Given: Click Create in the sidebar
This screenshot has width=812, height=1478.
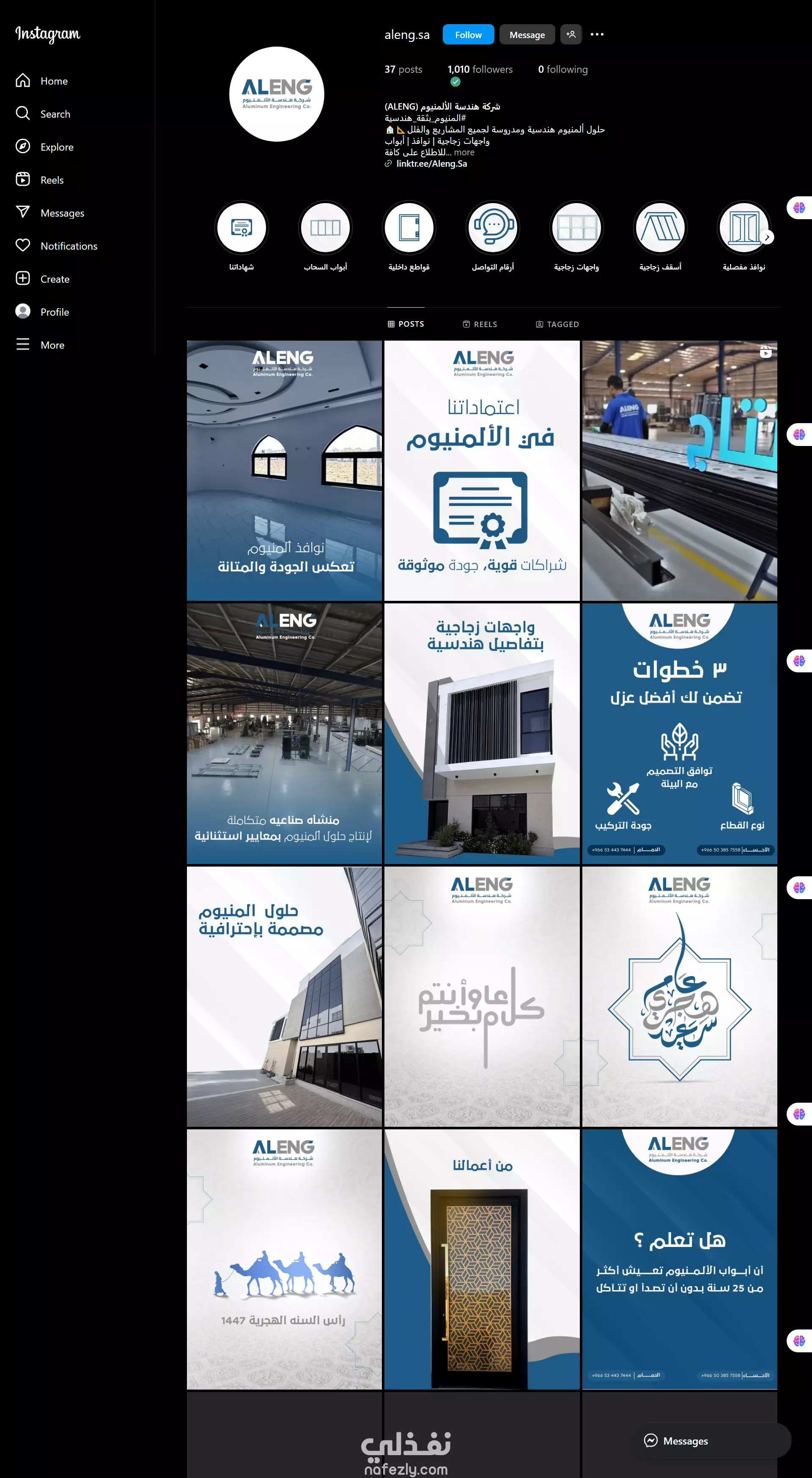Looking at the screenshot, I should 42,279.
